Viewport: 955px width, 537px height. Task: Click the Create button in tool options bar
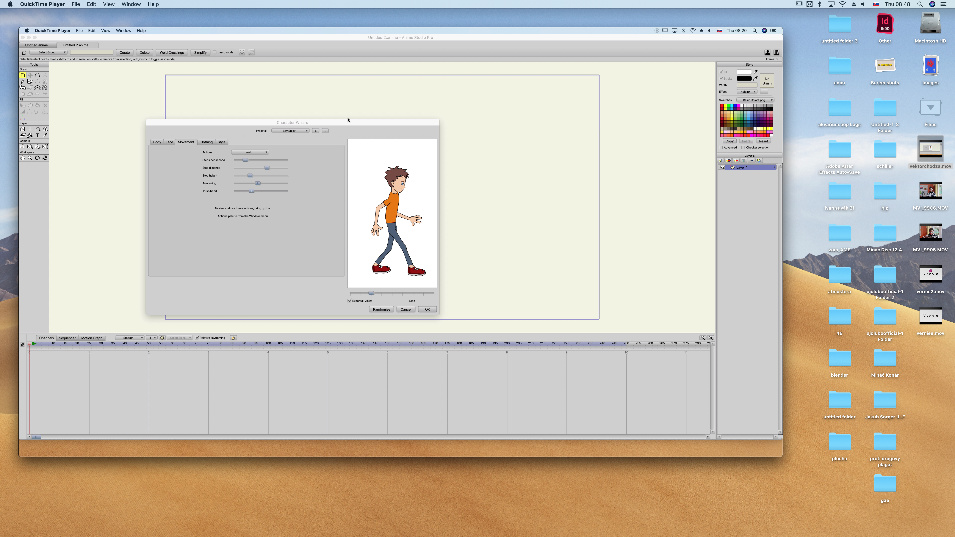124,52
